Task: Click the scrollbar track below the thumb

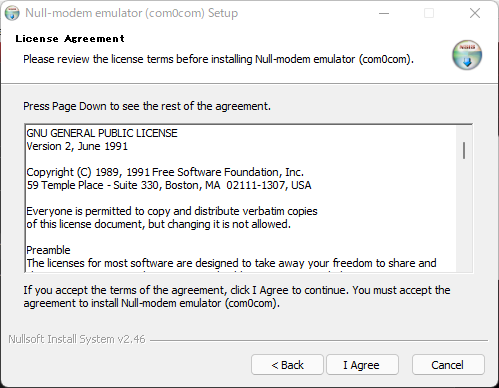Action: (464, 213)
